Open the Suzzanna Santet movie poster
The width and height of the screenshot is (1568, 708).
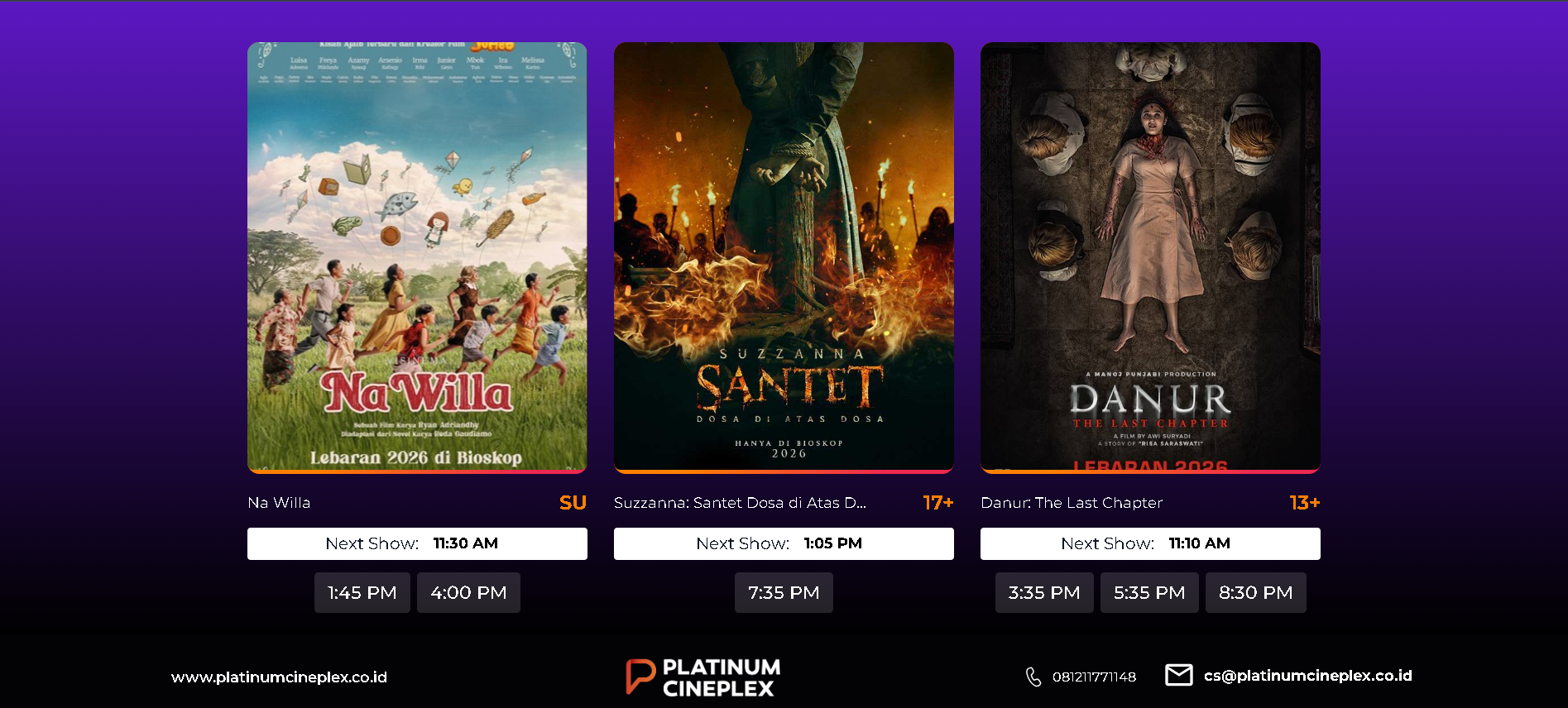click(784, 258)
